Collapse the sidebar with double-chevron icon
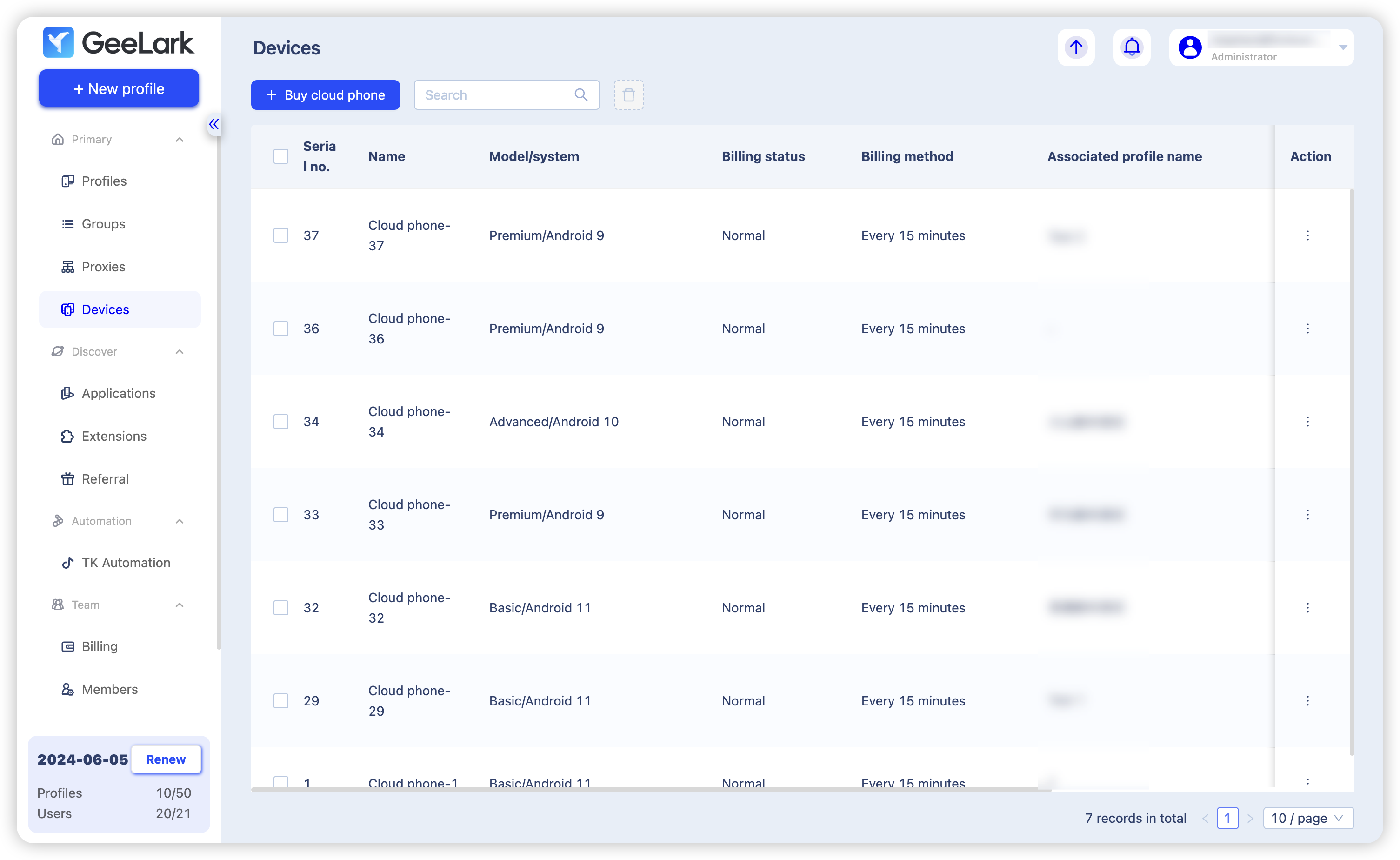Viewport: 1400px width, 860px height. click(x=214, y=124)
